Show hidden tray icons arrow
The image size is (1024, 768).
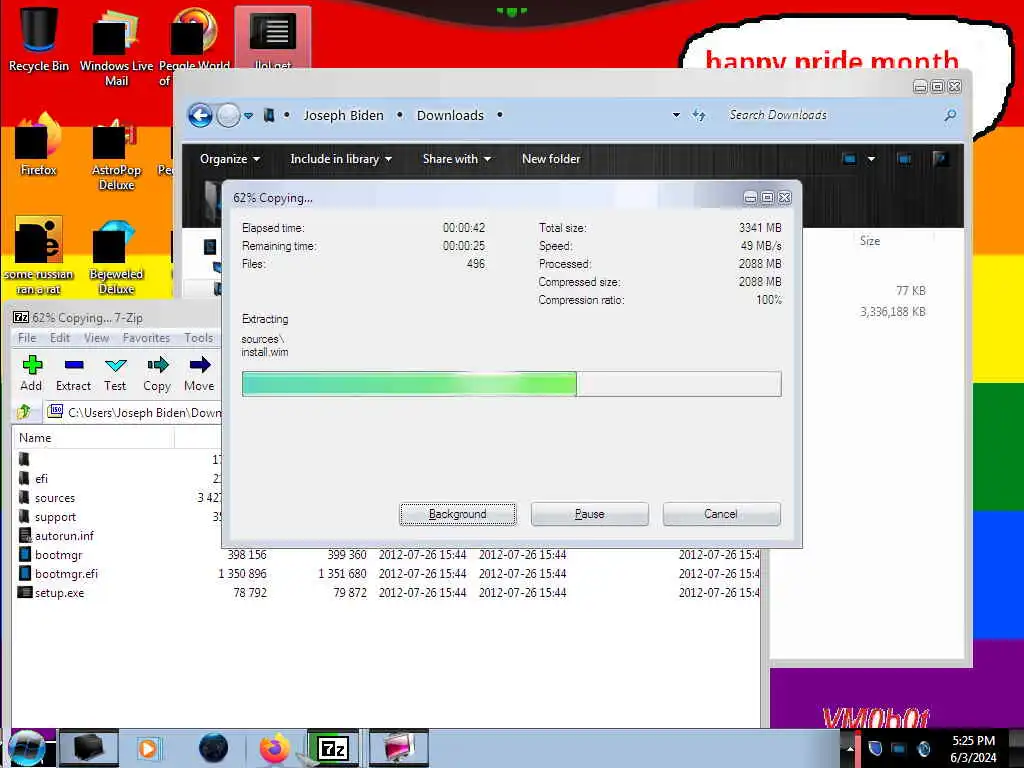point(850,748)
